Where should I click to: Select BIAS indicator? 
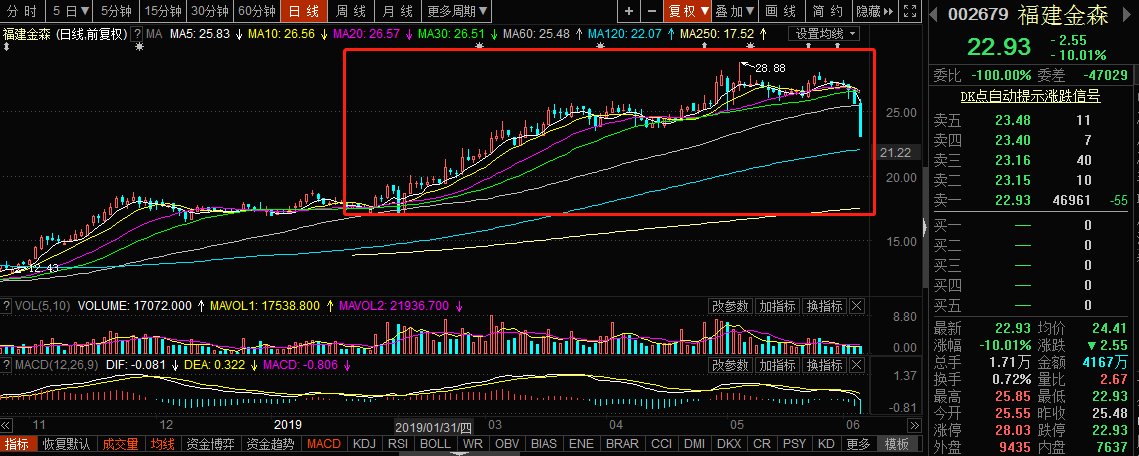[x=545, y=444]
